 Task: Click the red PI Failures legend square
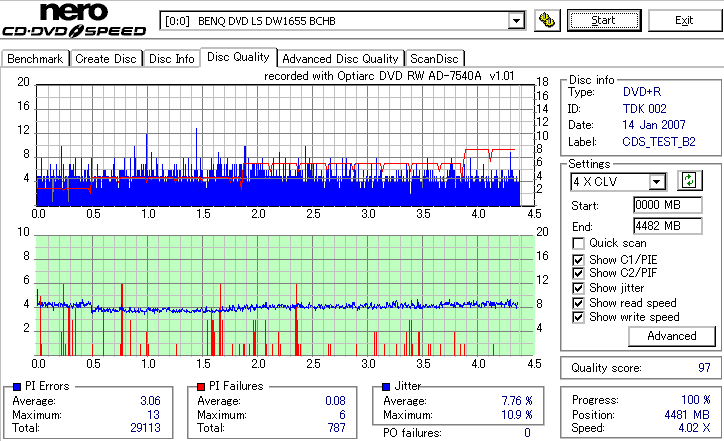coord(201,387)
